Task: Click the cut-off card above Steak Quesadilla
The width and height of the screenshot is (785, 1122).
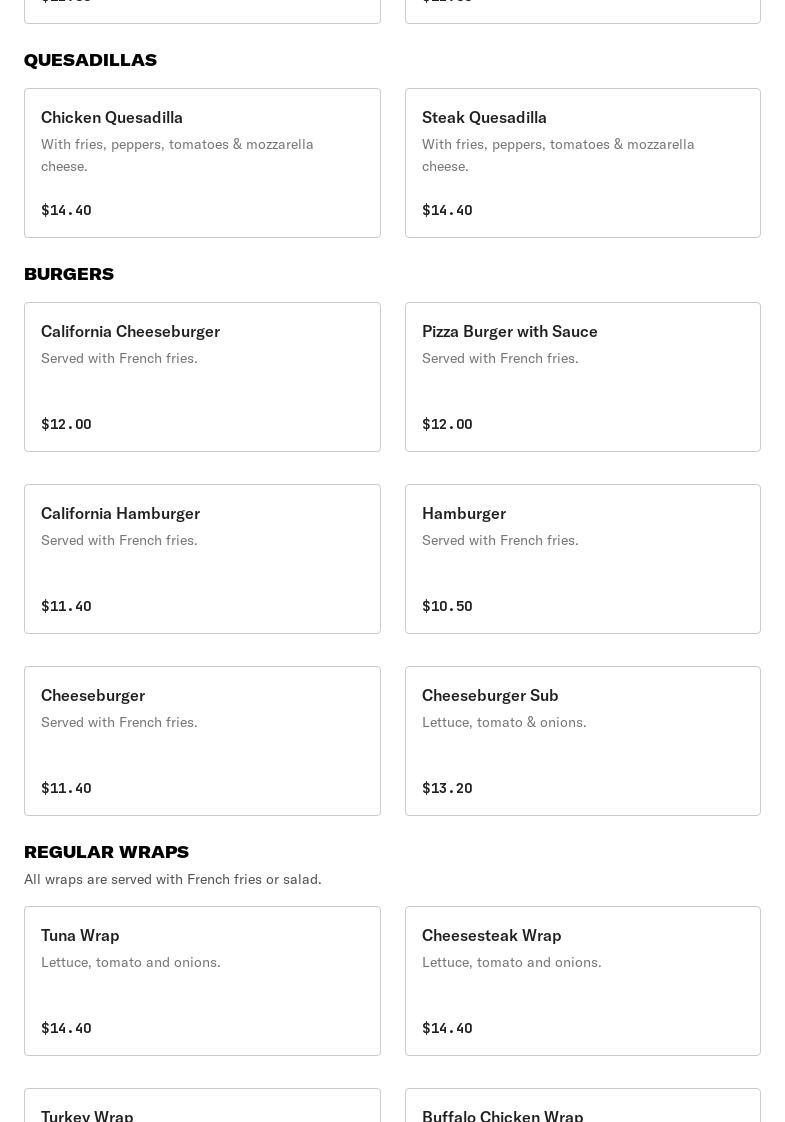Action: coord(582,10)
